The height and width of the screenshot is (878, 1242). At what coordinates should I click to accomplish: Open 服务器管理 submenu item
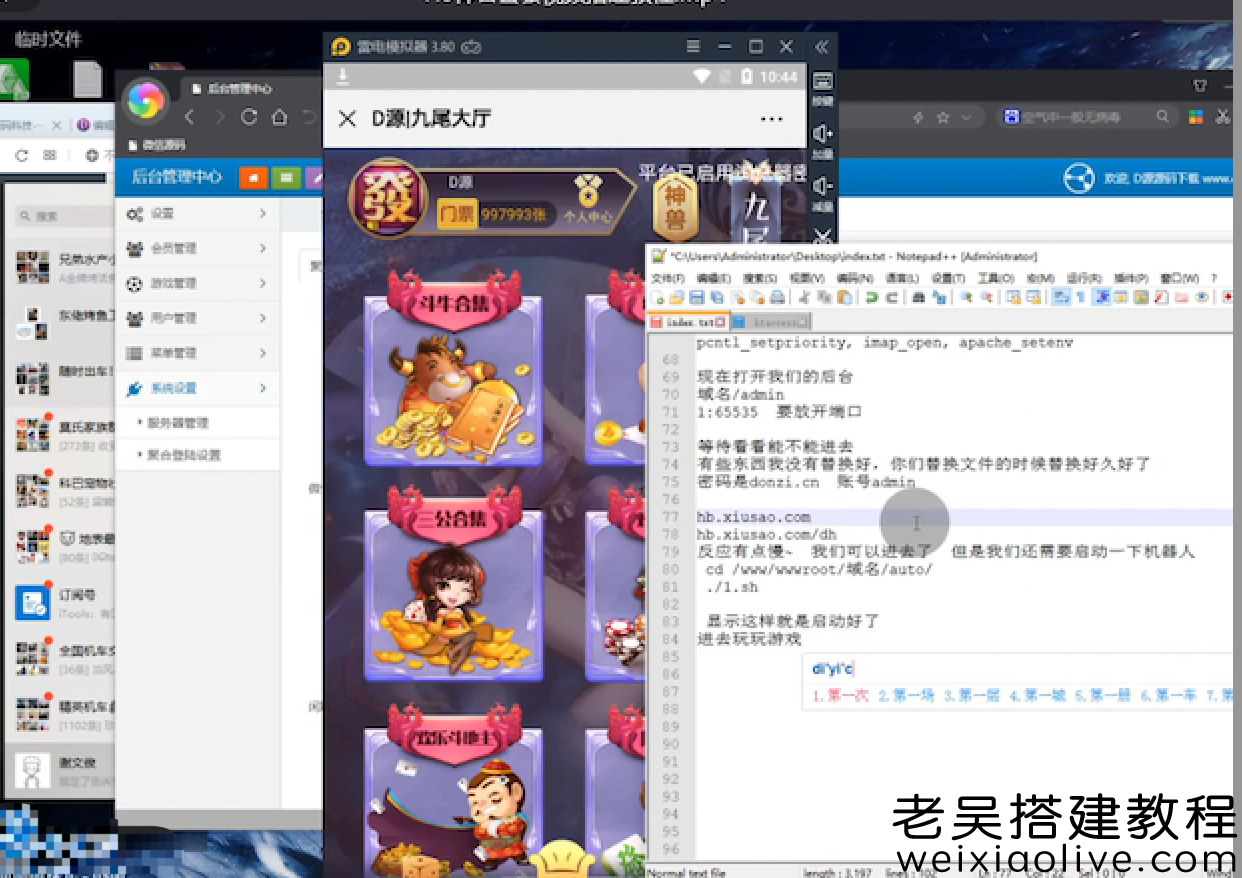pyautogui.click(x=178, y=423)
